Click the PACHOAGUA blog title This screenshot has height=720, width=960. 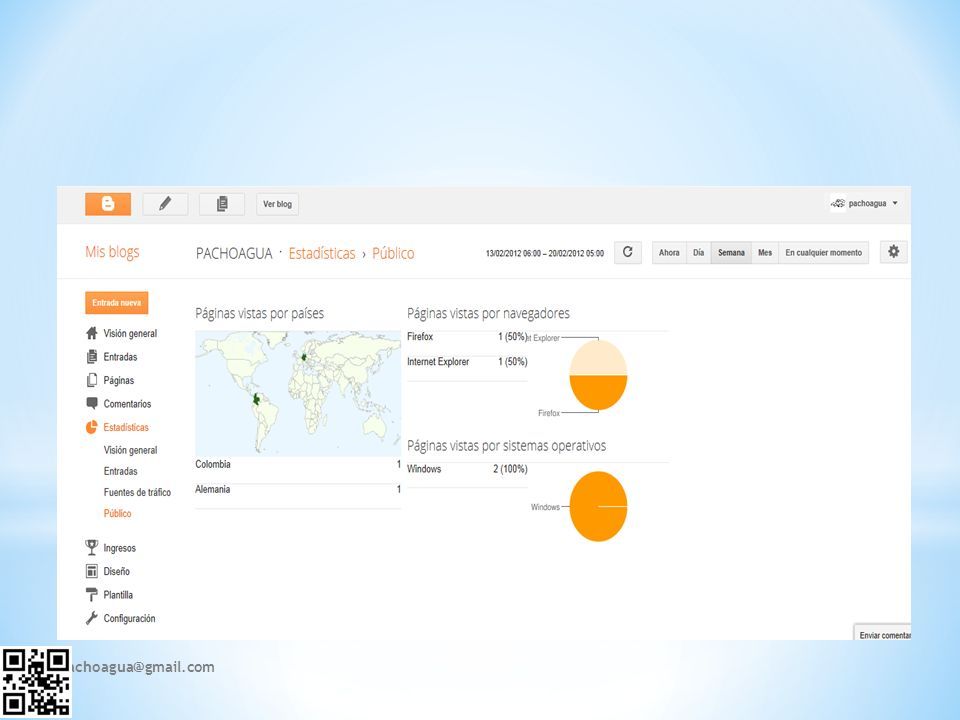(x=234, y=253)
